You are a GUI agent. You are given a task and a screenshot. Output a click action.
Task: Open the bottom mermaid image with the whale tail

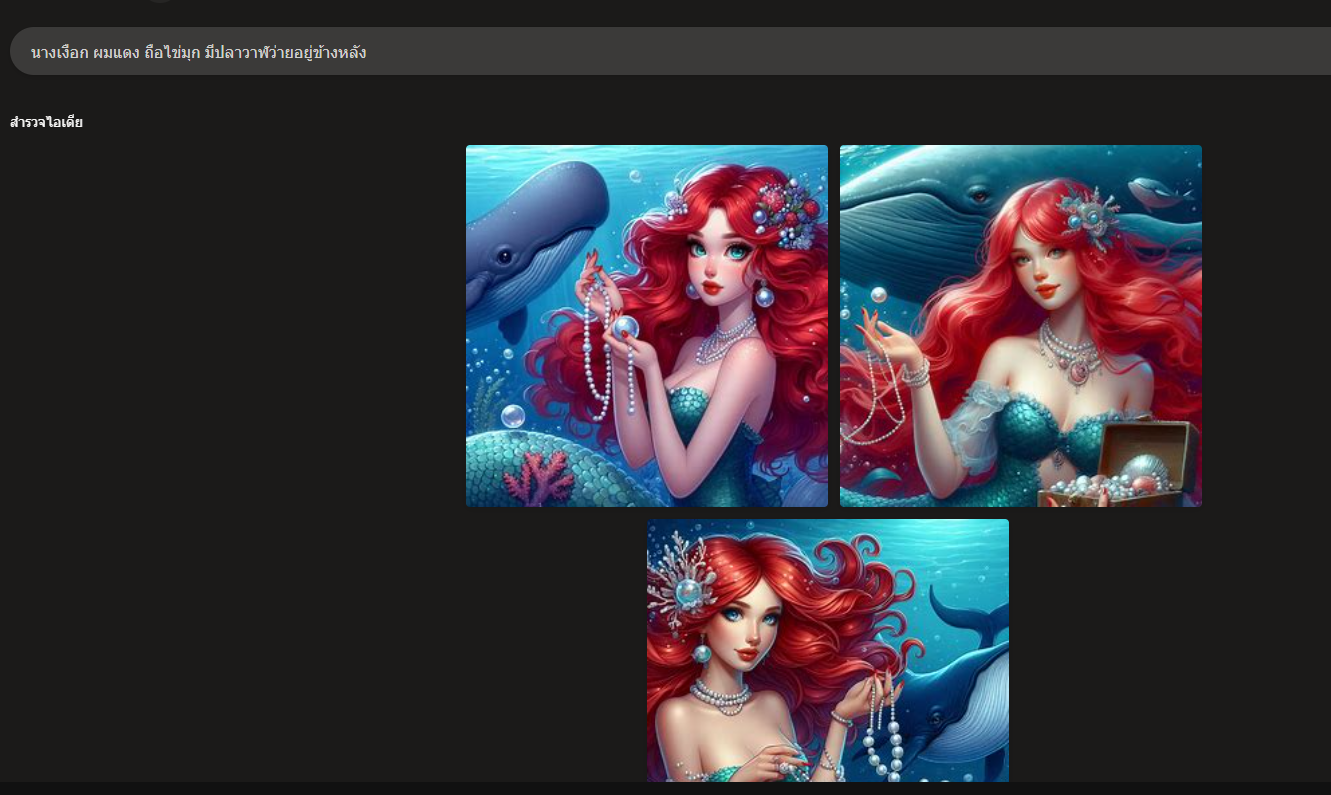point(827,650)
